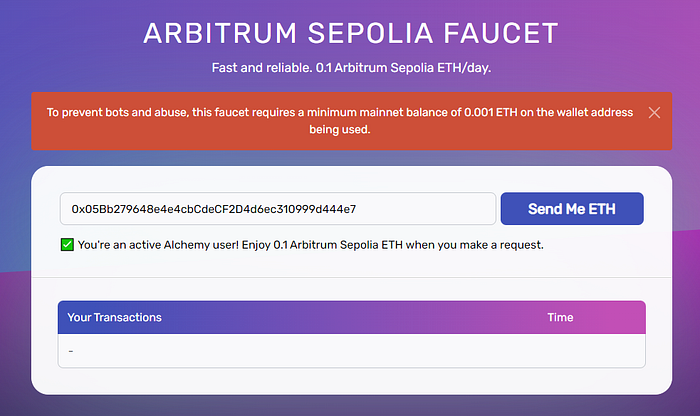Dismiss the red warning banner with X
Screen dimensions: 700x416
coord(654,112)
